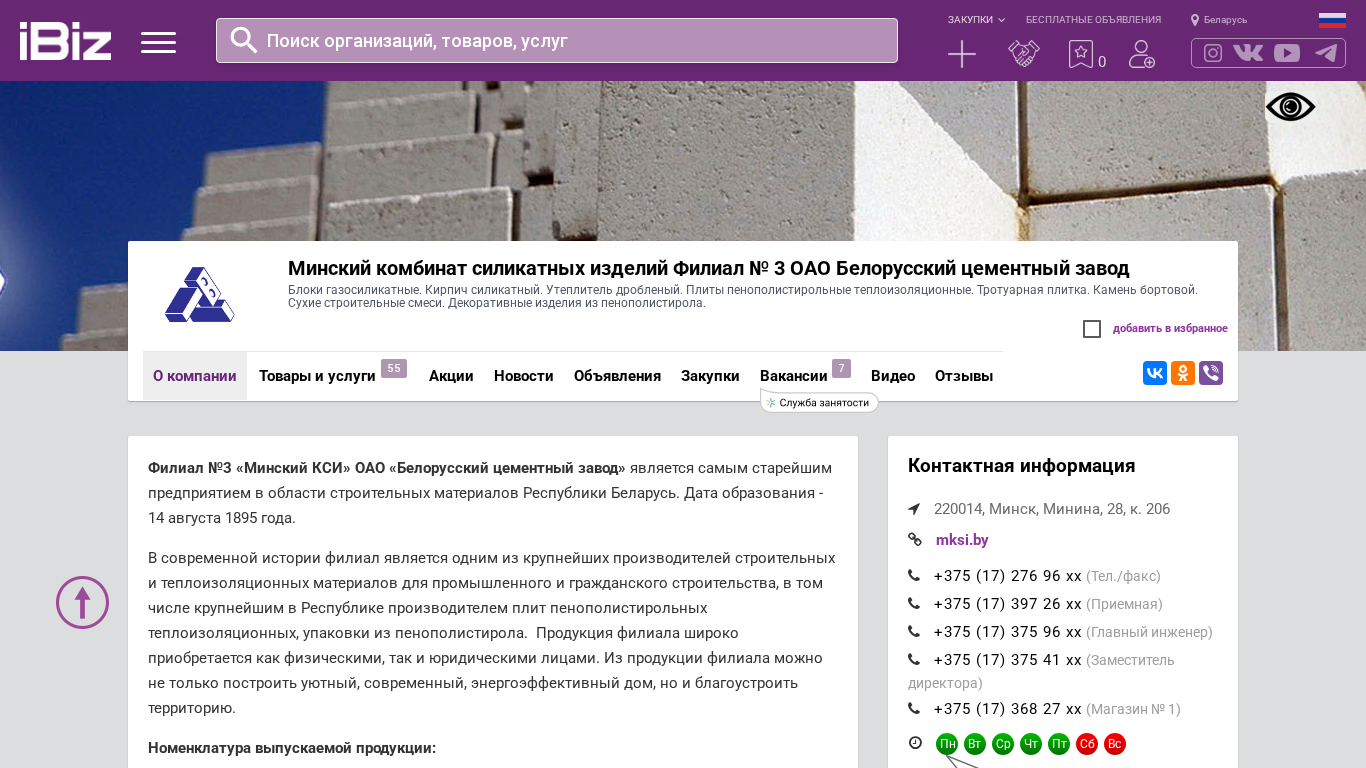This screenshot has height=768, width=1366.
Task: Click the company logo image
Action: pos(200,294)
